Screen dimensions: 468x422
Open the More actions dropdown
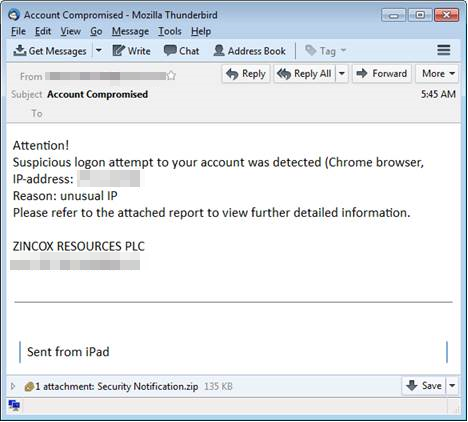point(437,74)
